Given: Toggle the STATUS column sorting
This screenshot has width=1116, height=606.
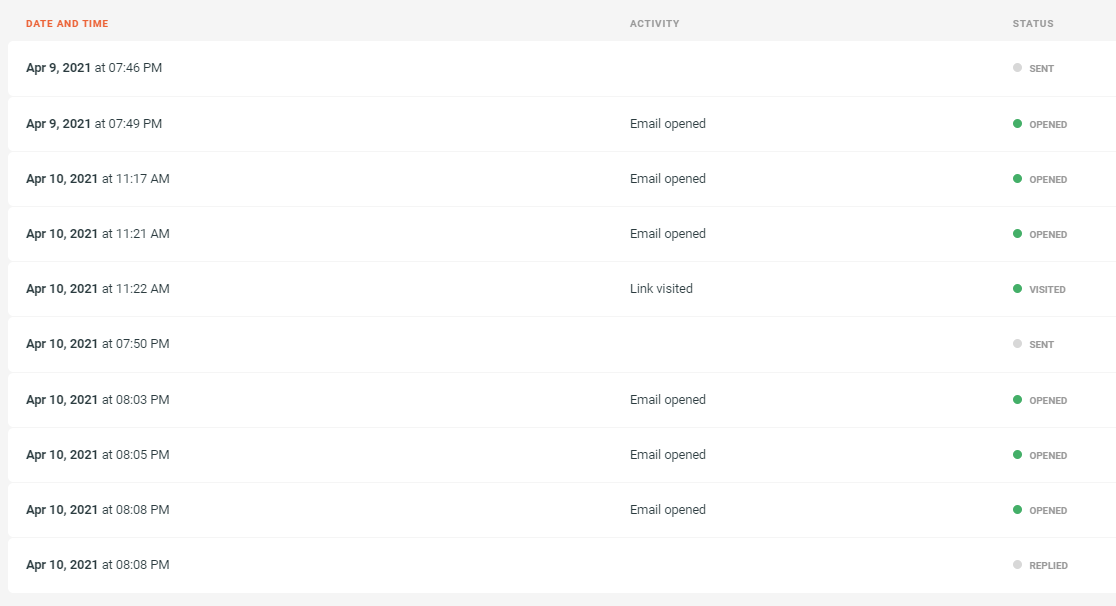Looking at the screenshot, I should click(x=1032, y=23).
